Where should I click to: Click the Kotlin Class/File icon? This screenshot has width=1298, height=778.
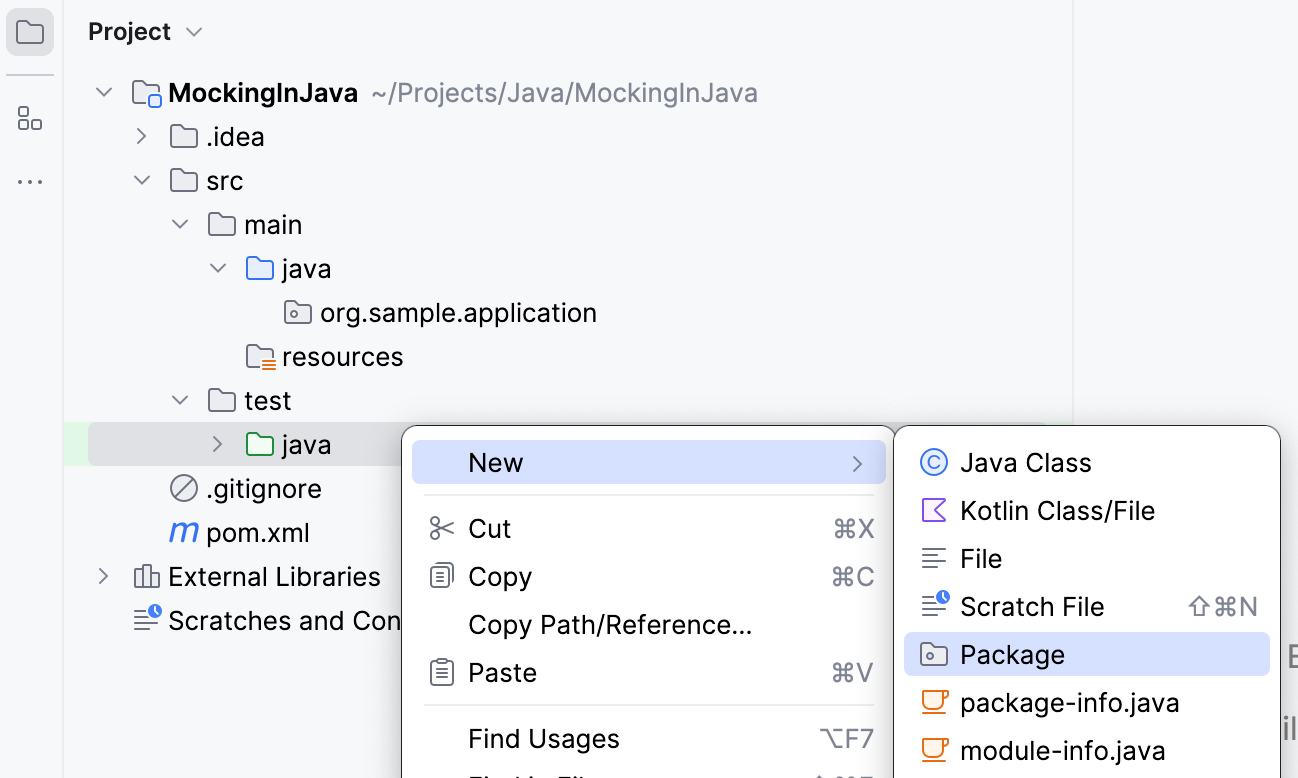(934, 510)
